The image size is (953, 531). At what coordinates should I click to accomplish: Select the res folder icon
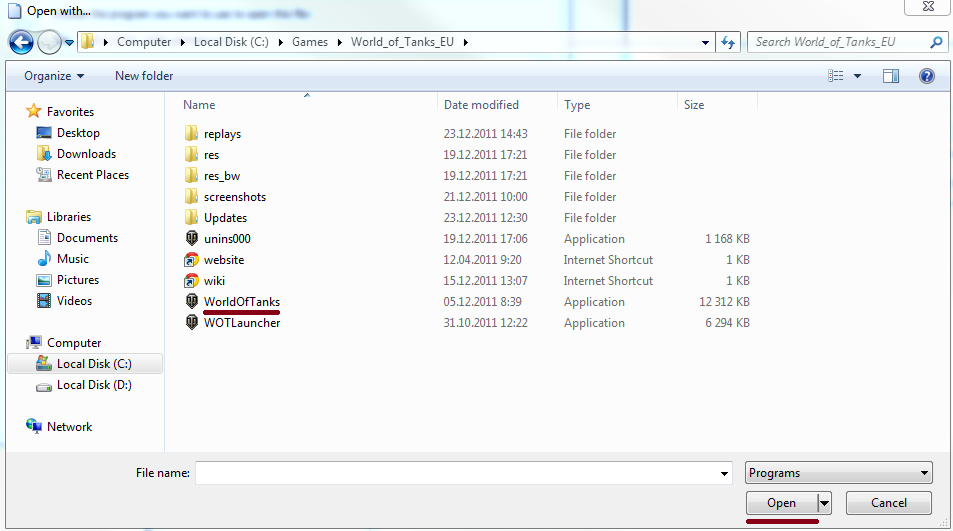coord(191,154)
